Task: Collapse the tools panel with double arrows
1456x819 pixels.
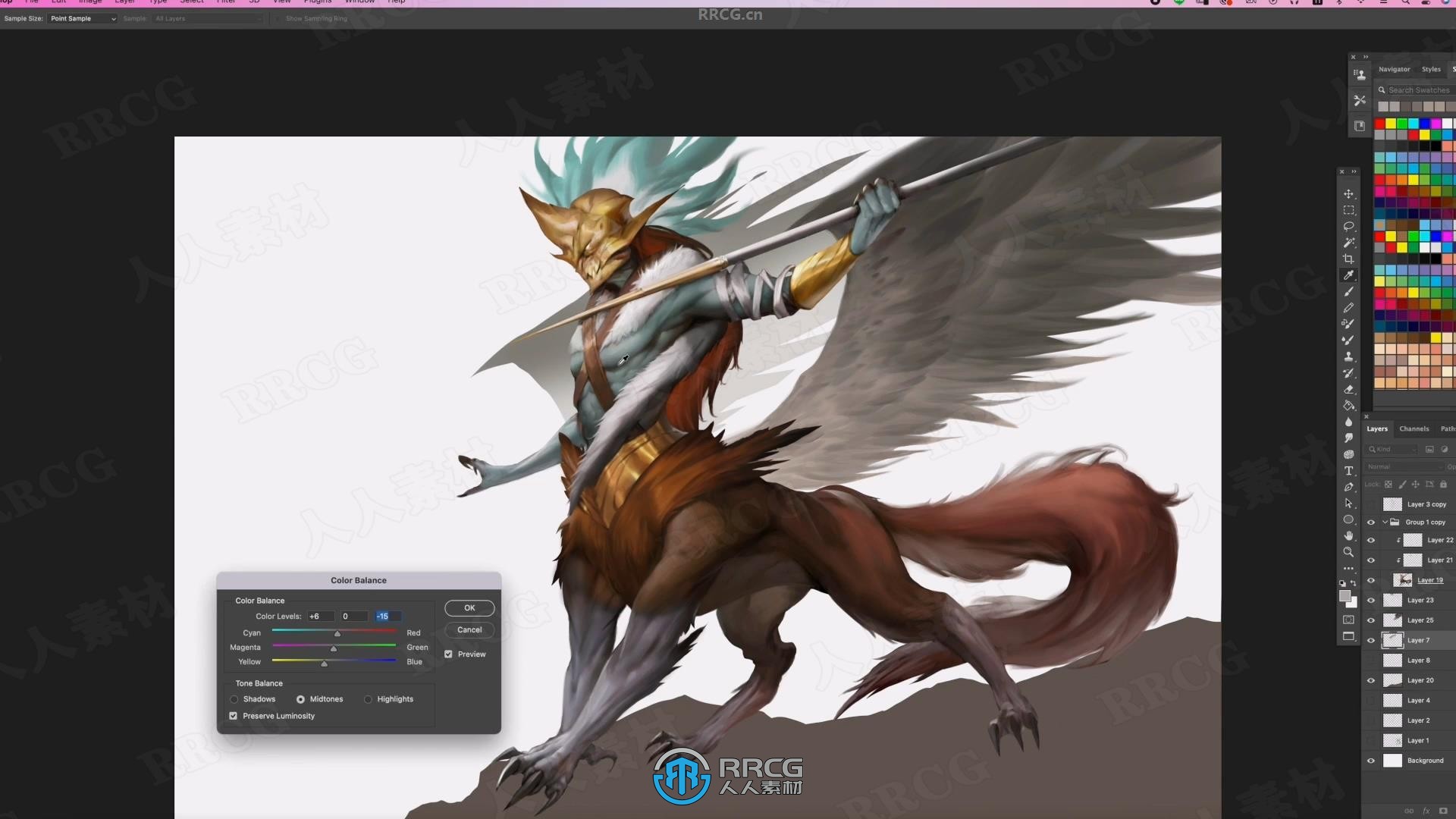Action: 1354,172
